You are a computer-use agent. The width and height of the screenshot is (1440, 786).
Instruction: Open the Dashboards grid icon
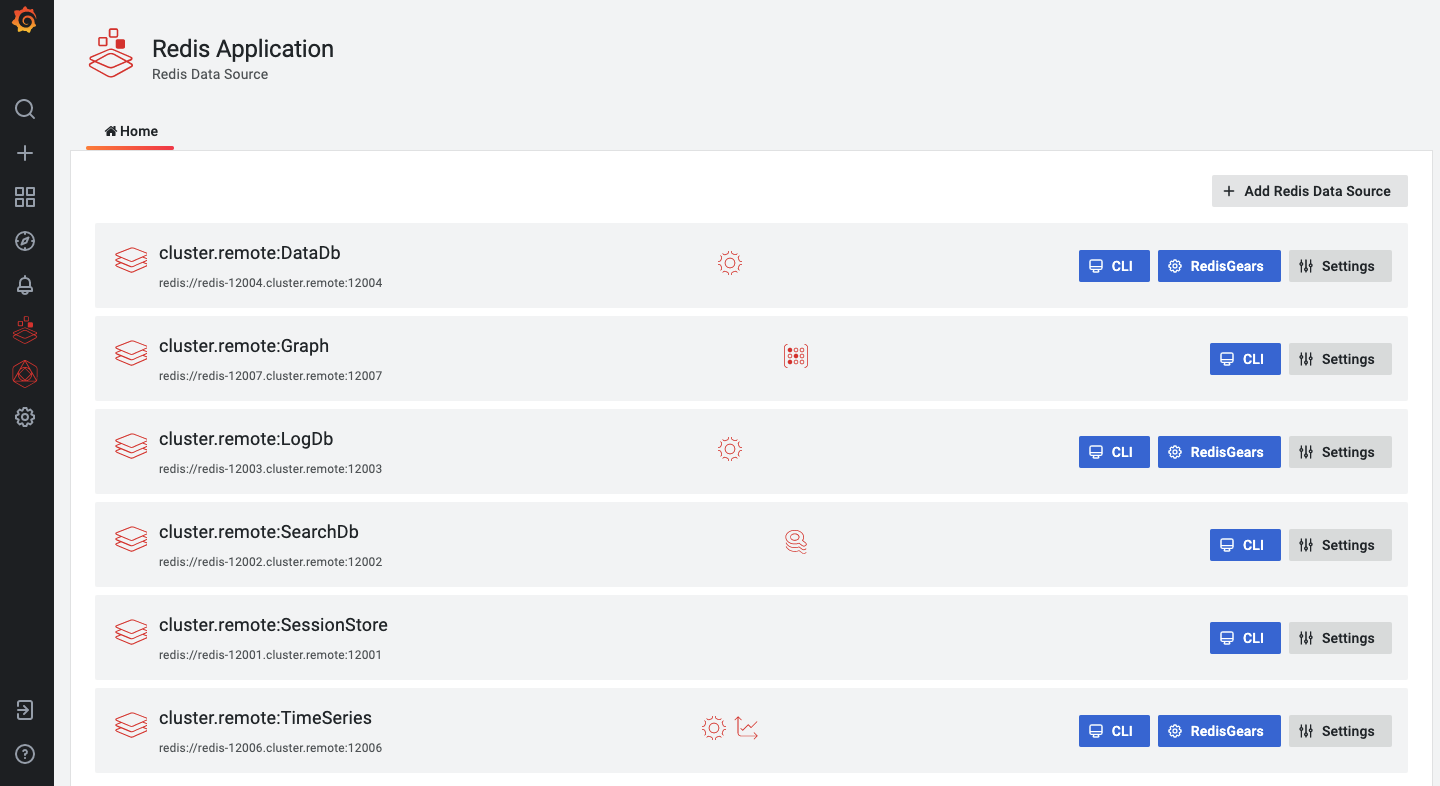pyautogui.click(x=25, y=197)
